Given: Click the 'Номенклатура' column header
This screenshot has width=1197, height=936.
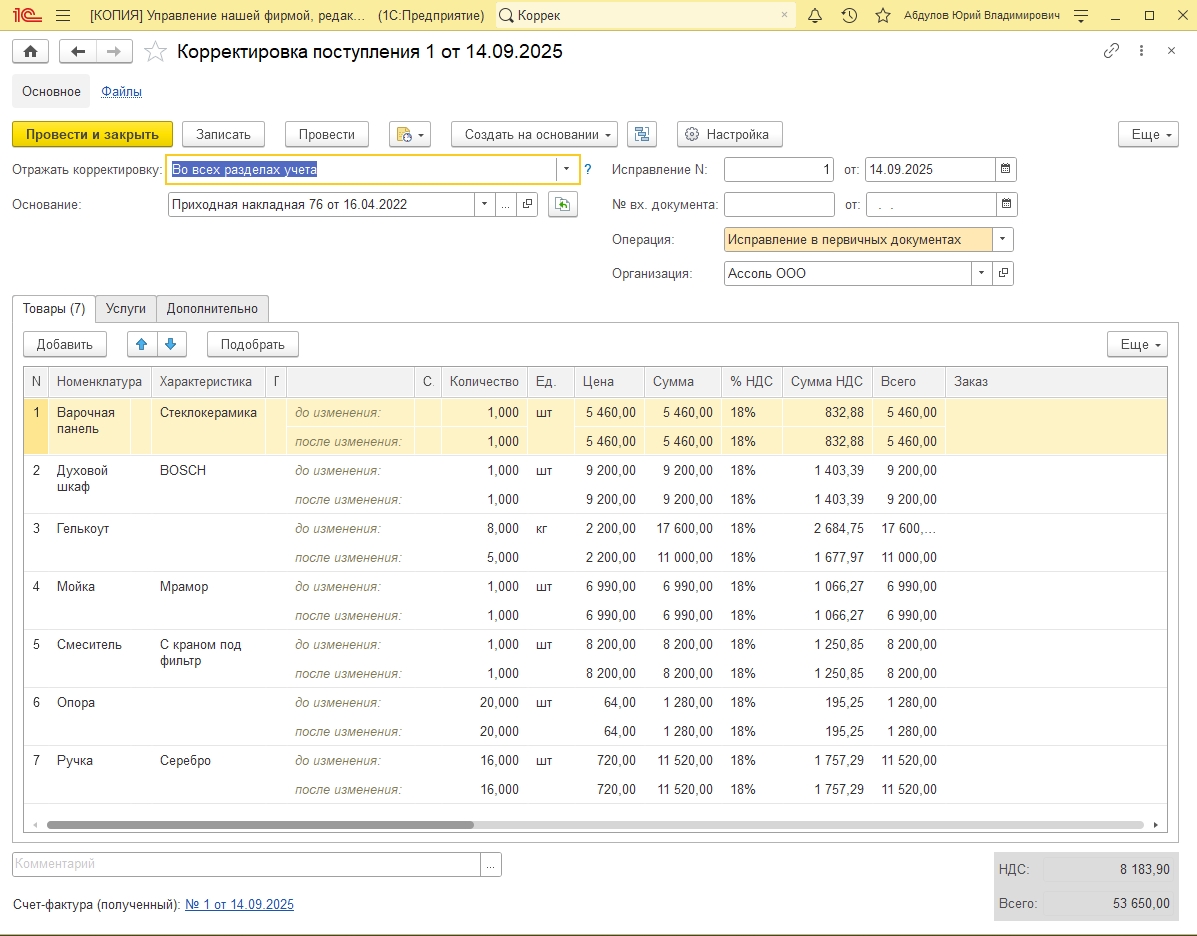Looking at the screenshot, I should pos(99,382).
